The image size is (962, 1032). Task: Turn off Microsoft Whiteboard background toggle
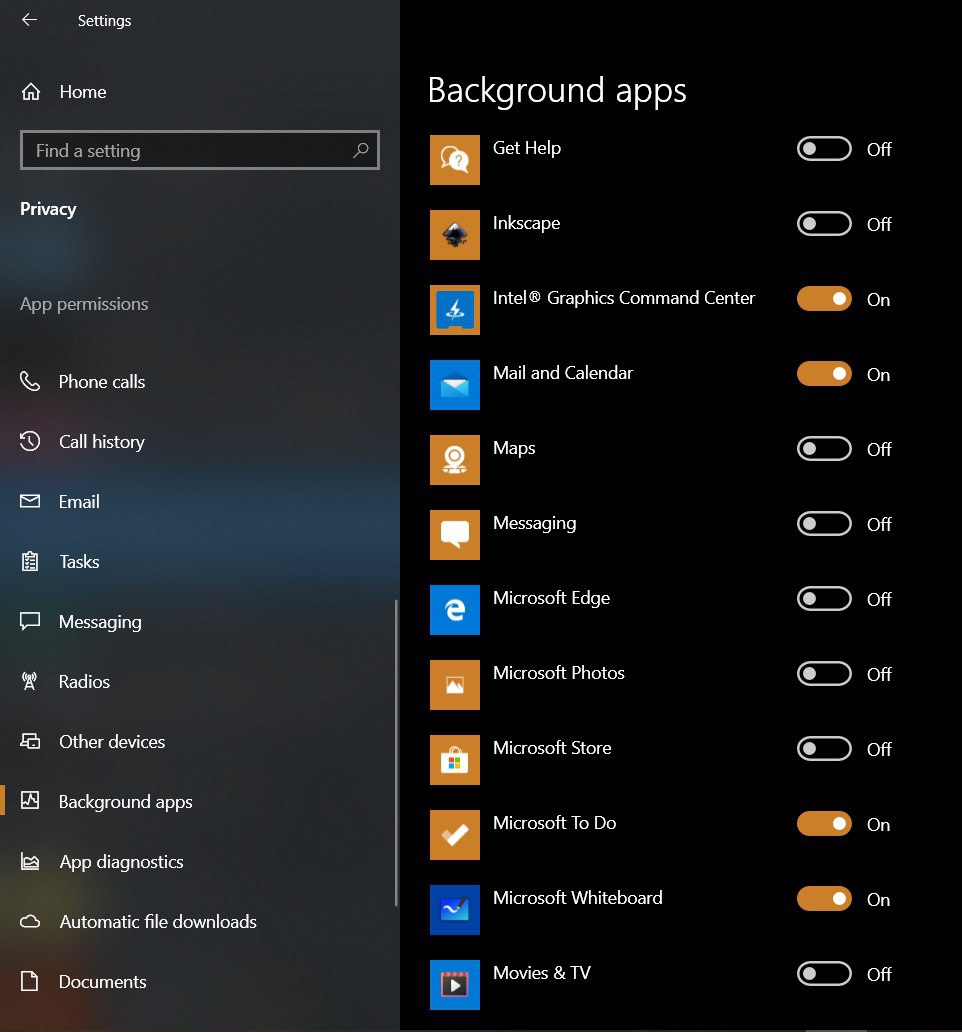(x=824, y=899)
